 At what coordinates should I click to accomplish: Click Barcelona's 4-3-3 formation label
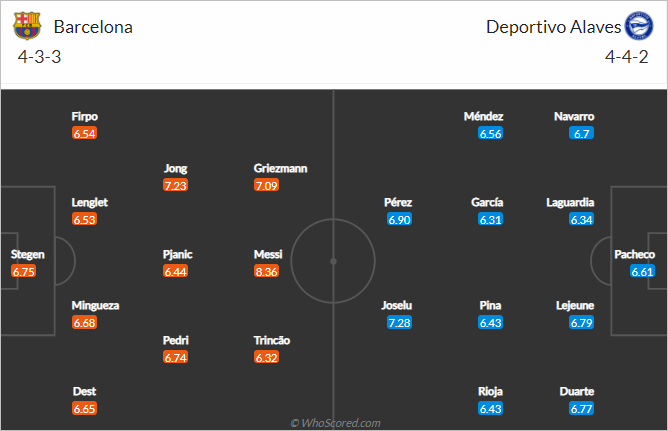click(x=39, y=57)
